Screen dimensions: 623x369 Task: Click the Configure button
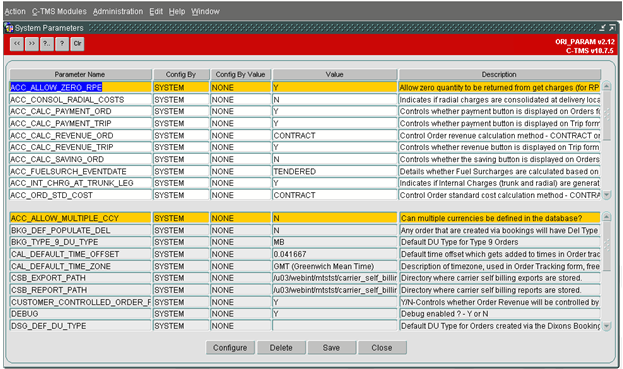pos(230,348)
